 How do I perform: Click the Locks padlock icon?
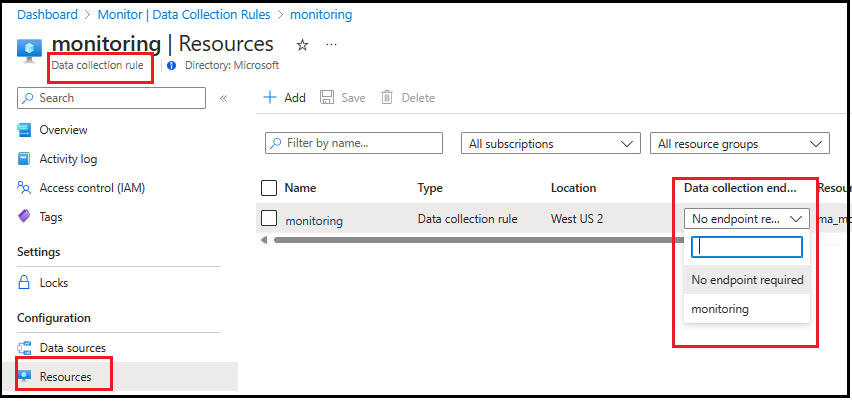(24, 282)
